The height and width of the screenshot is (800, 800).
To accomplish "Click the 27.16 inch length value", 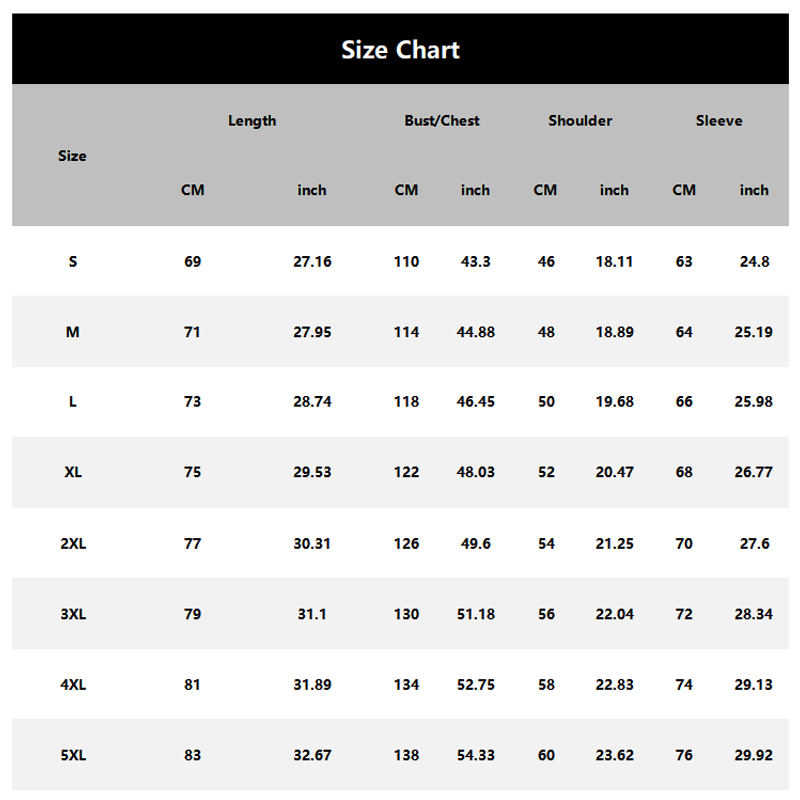I will point(312,262).
